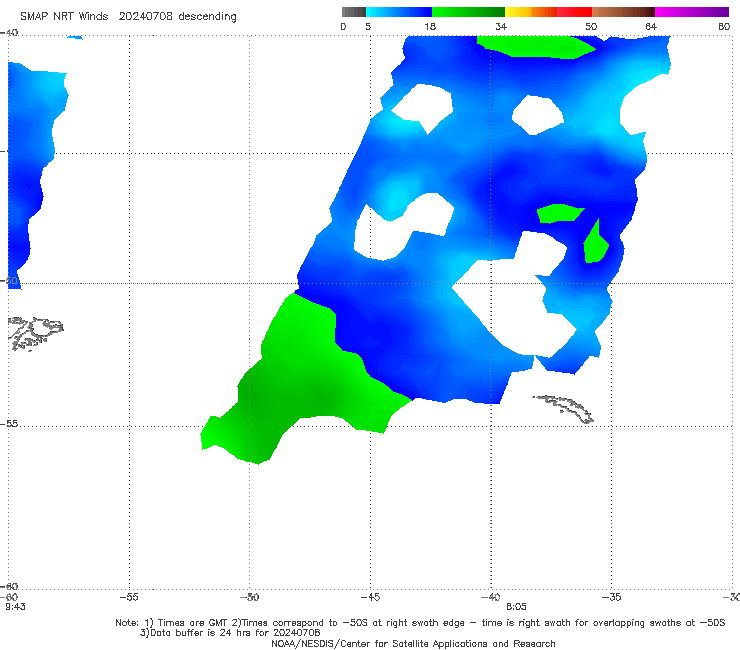
Task: Click the latitude label '-40' at the top left
Action: [9, 33]
